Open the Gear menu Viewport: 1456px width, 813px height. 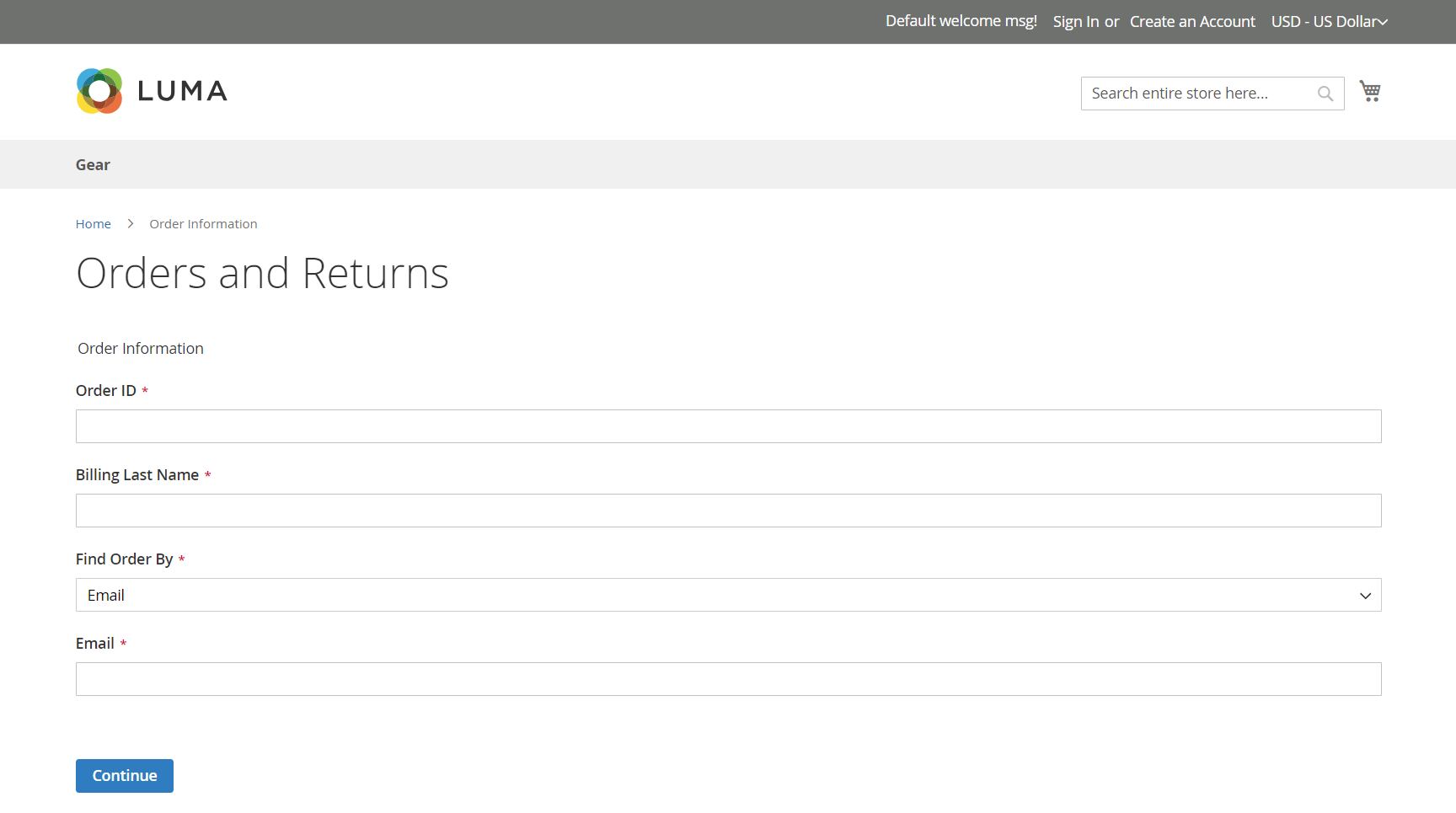[x=93, y=165]
